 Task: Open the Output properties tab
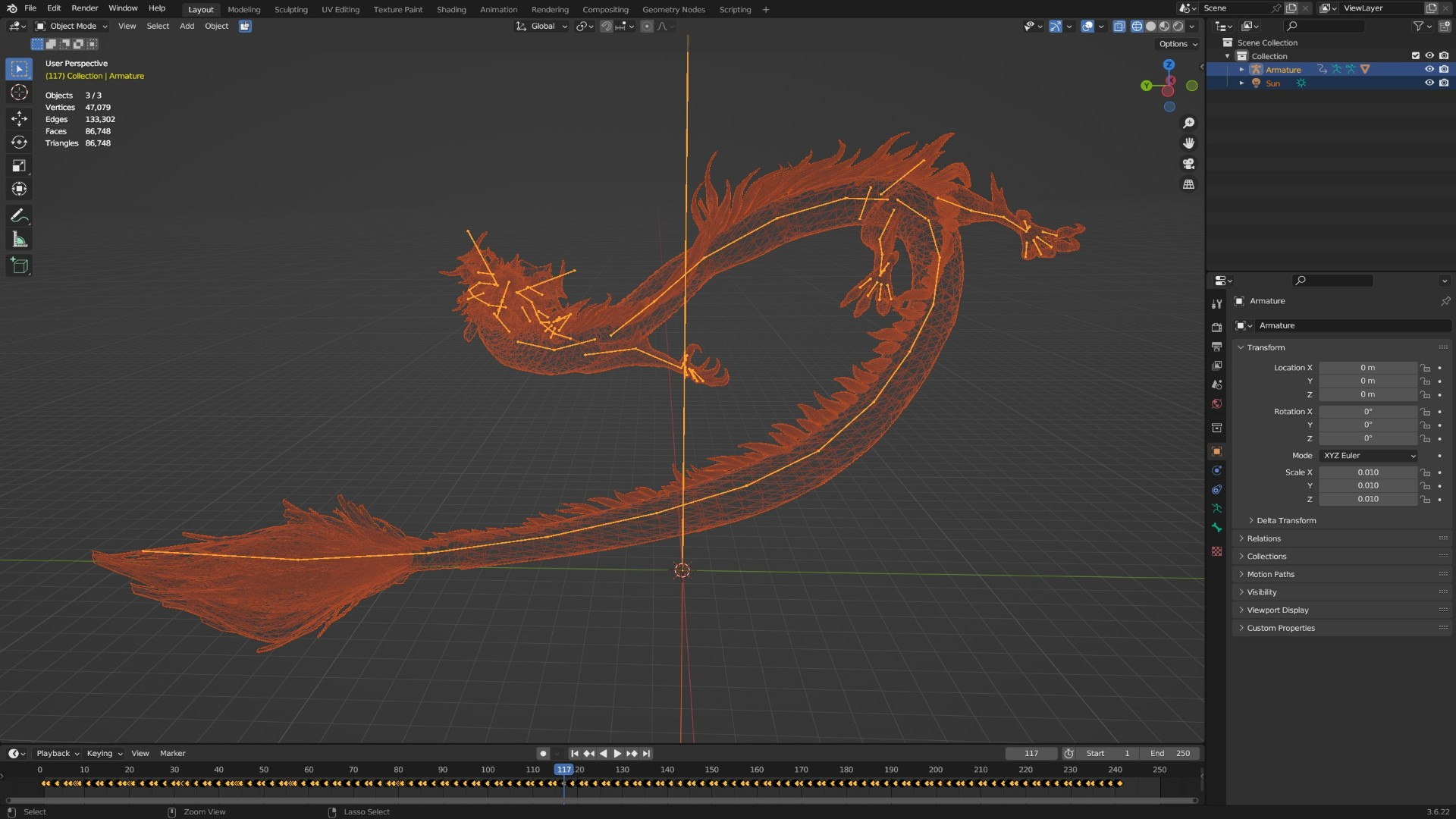1216,346
